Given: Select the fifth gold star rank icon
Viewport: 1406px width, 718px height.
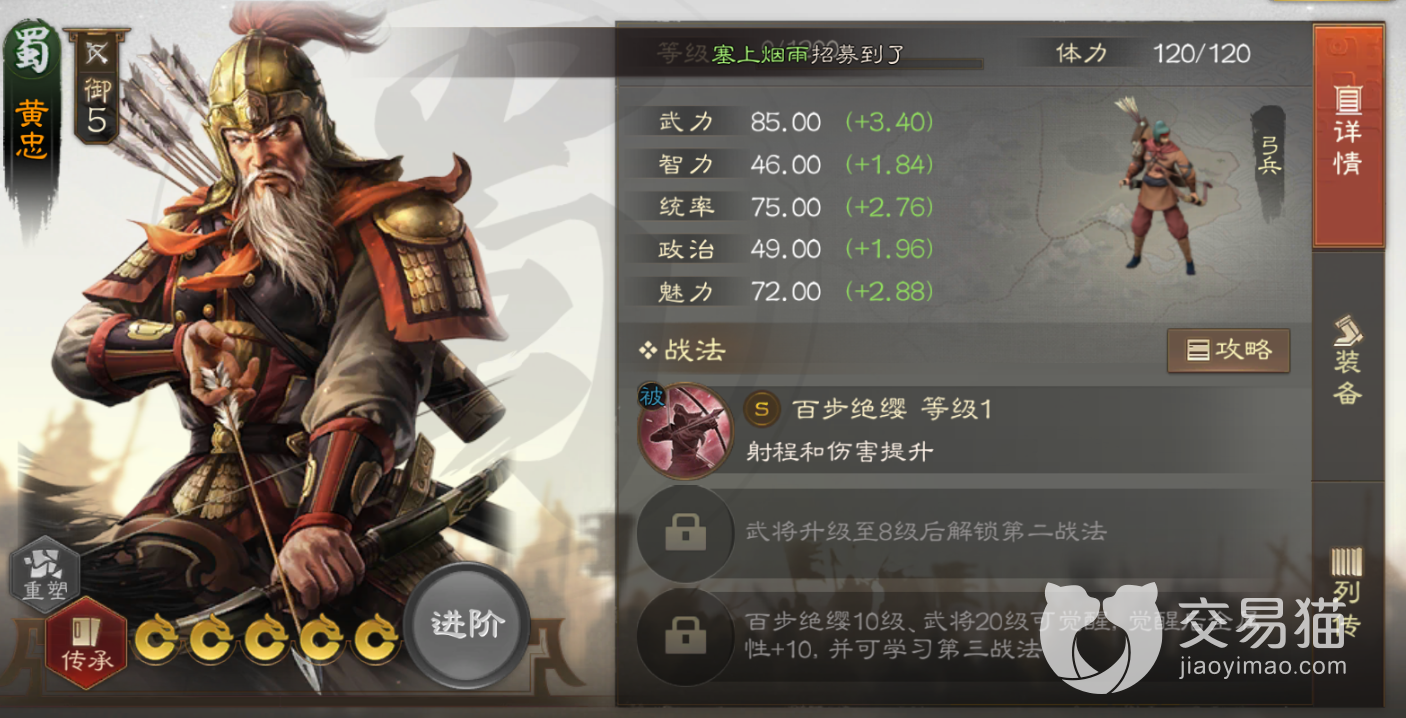Looking at the screenshot, I should coord(376,639).
